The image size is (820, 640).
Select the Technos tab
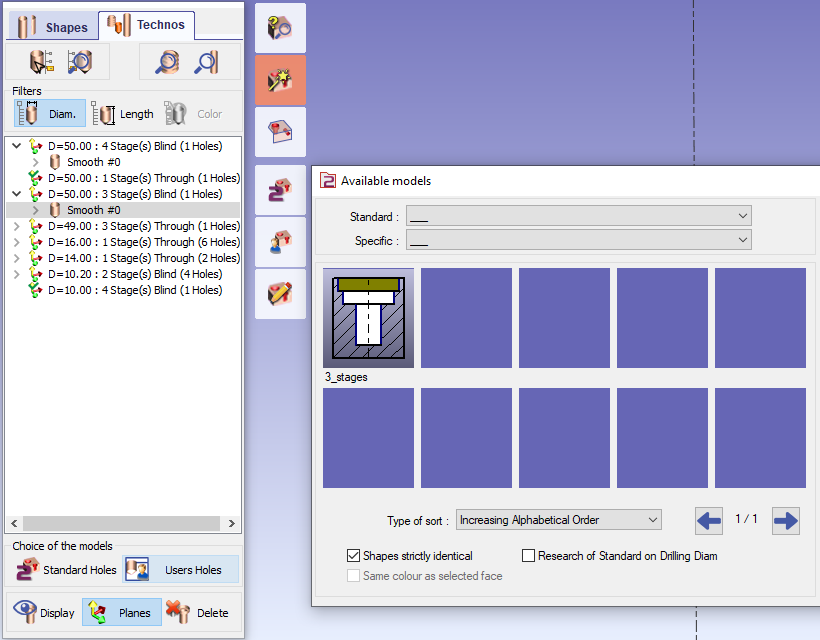[145, 25]
